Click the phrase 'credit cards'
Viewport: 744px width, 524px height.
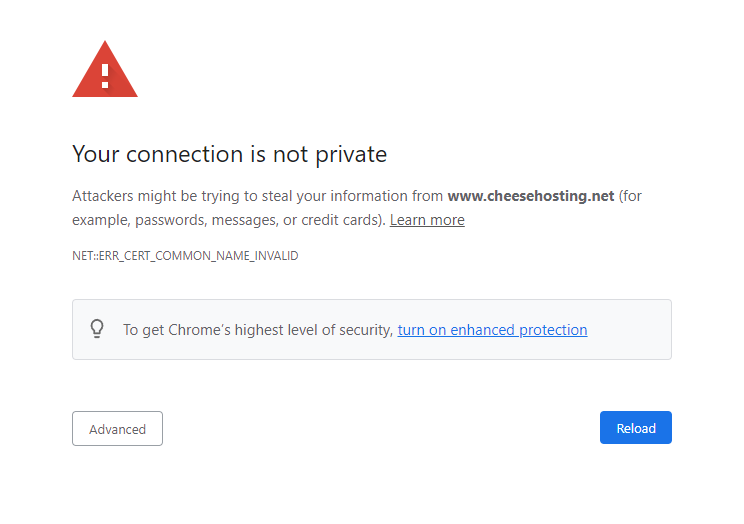tap(341, 220)
